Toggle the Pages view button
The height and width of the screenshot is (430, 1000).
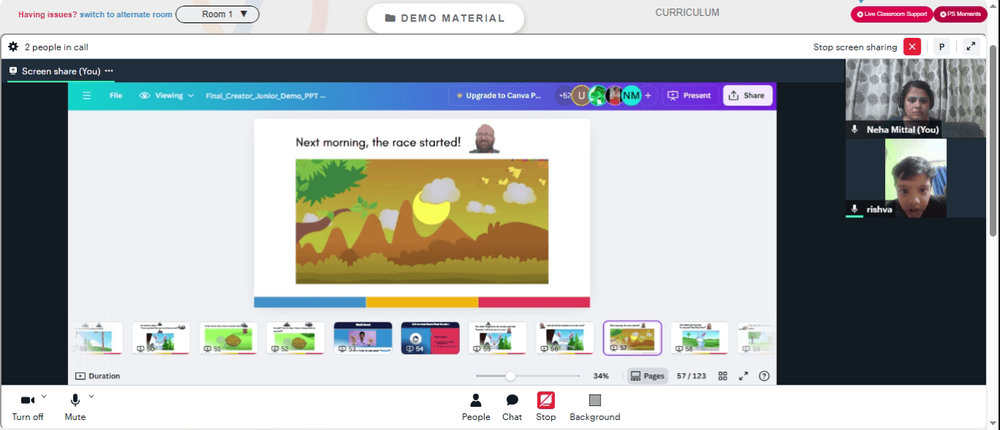[647, 376]
